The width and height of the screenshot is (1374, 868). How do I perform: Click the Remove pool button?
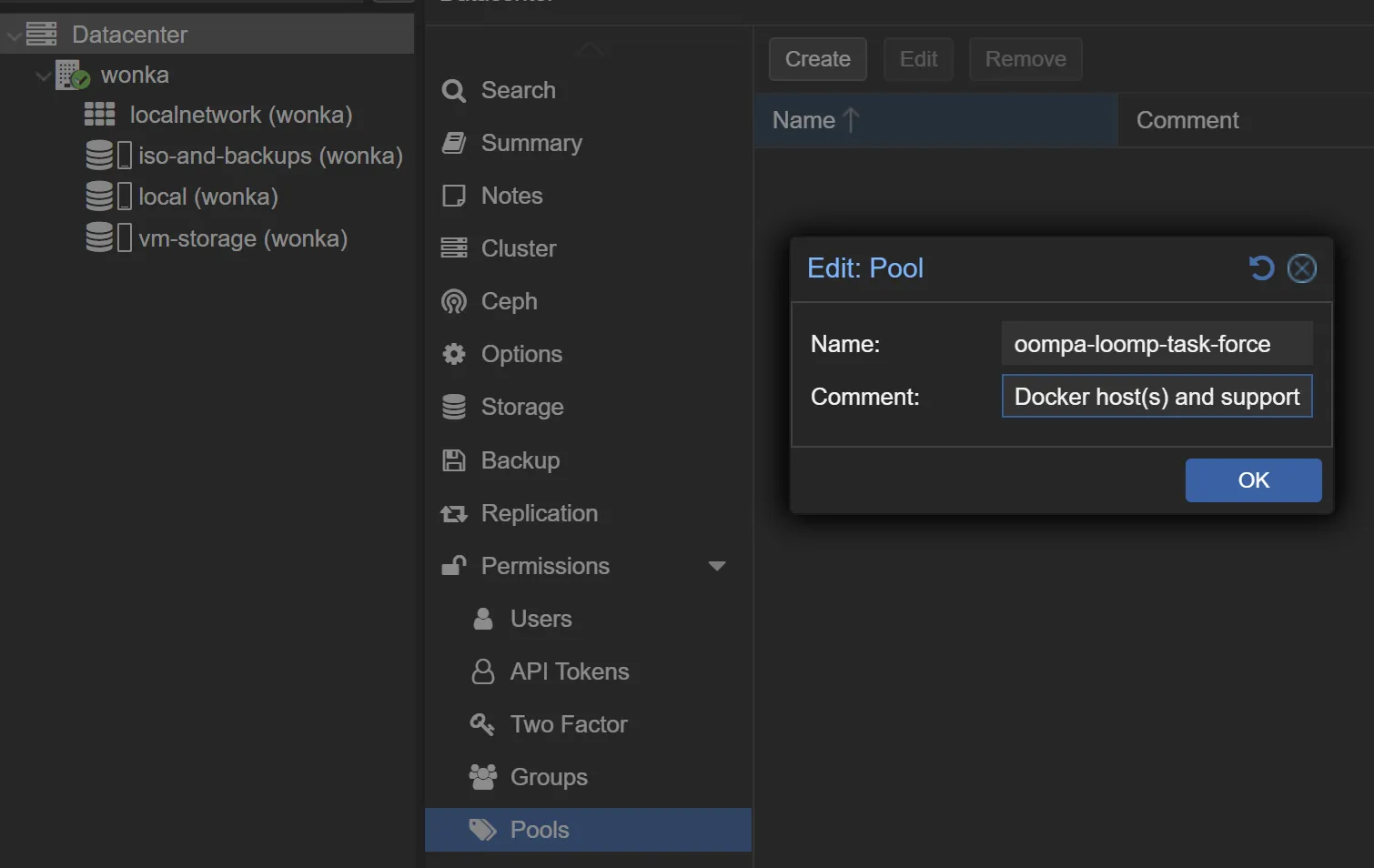pos(1025,59)
